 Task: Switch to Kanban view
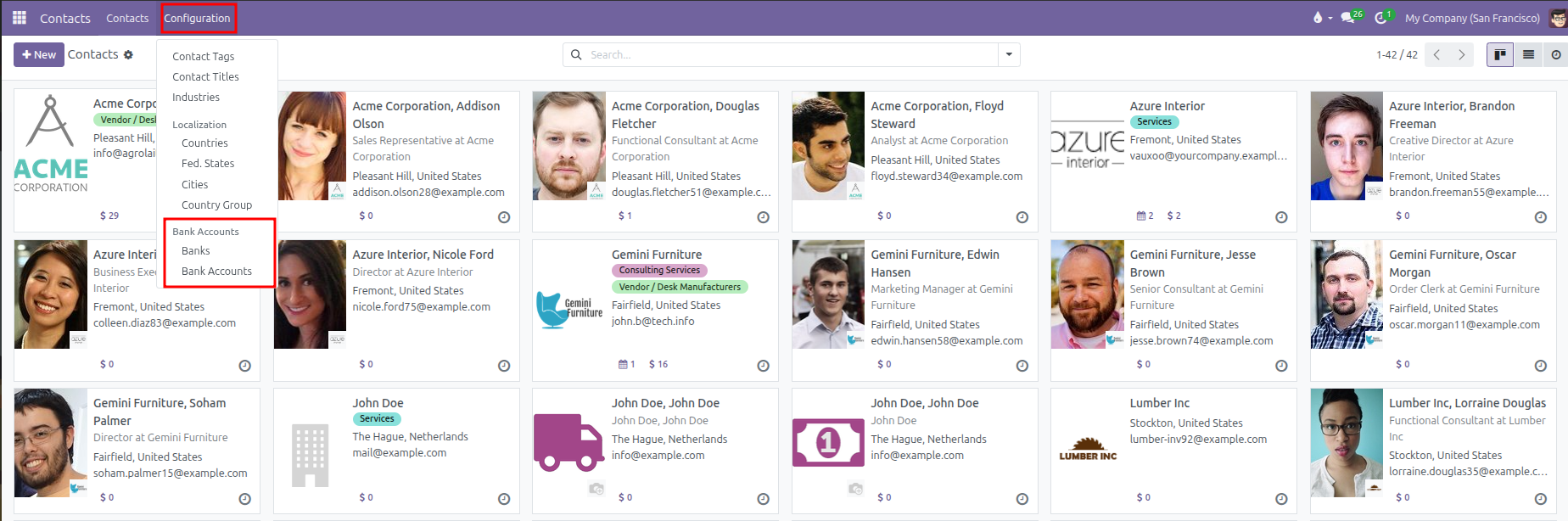(1500, 55)
